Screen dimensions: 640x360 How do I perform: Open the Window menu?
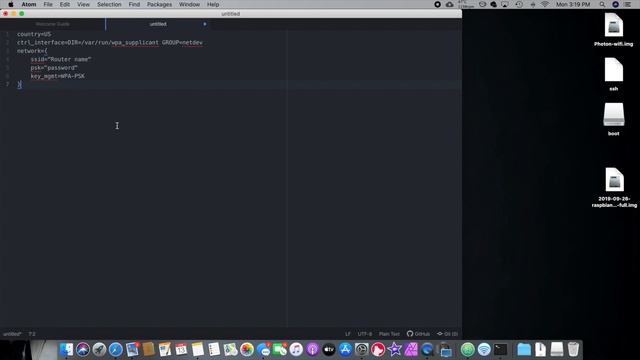tap(189, 4)
